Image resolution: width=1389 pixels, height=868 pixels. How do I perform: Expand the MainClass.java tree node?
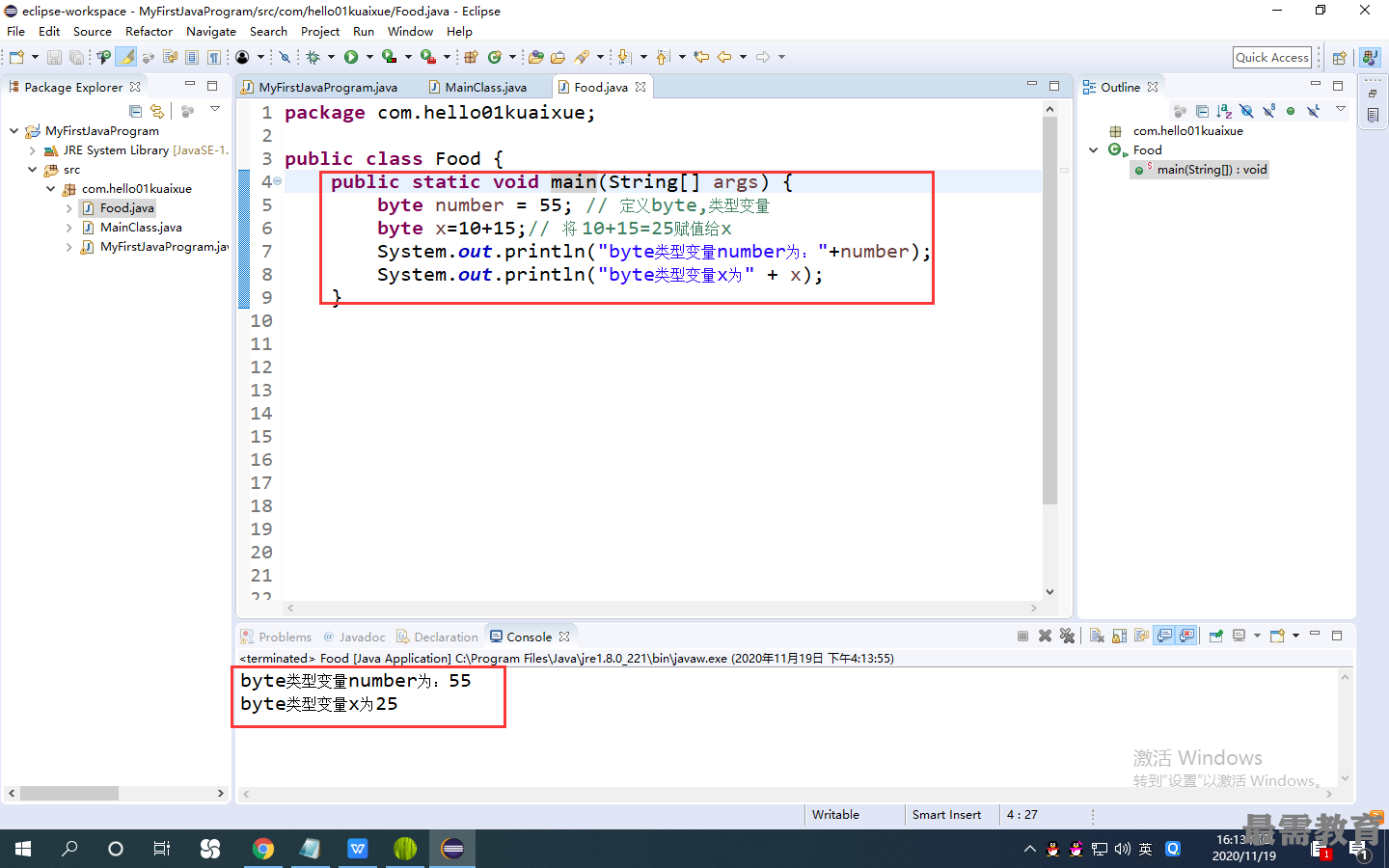point(68,228)
